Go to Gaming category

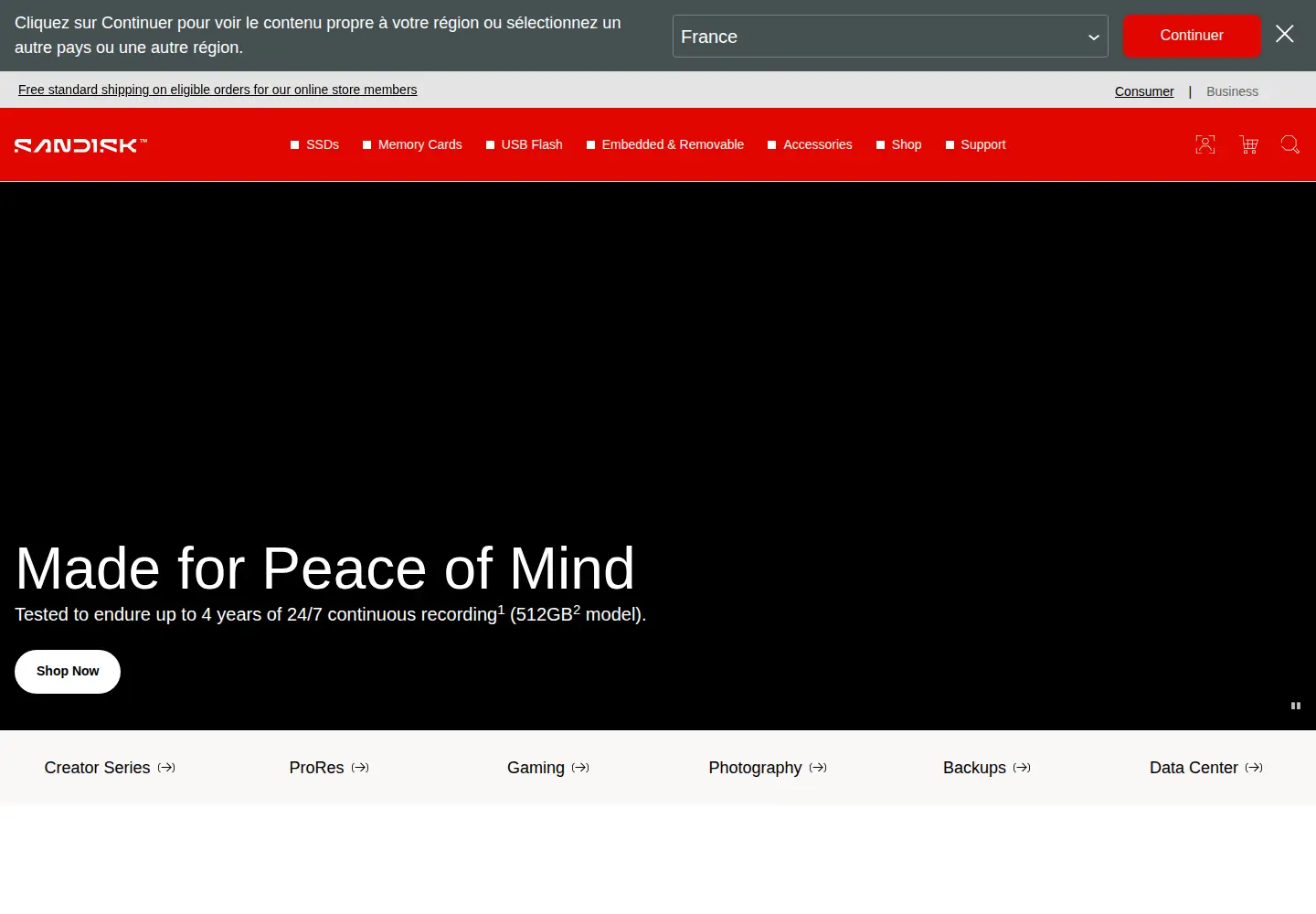(x=548, y=768)
